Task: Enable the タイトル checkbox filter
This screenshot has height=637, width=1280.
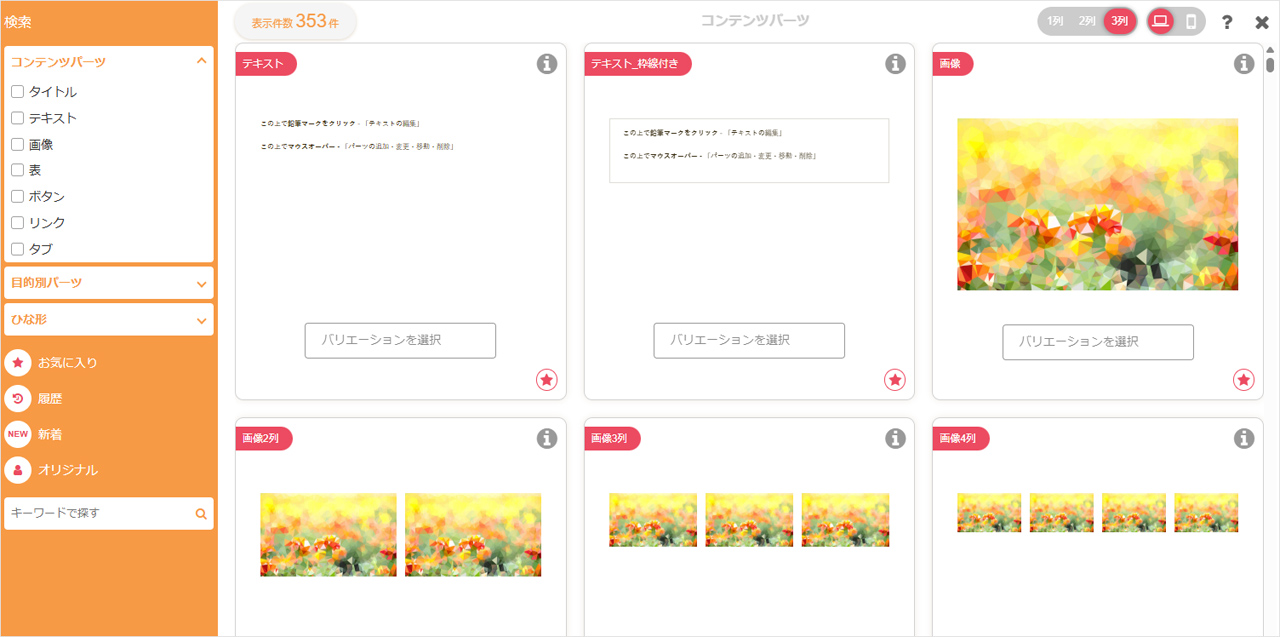Action: point(17,92)
